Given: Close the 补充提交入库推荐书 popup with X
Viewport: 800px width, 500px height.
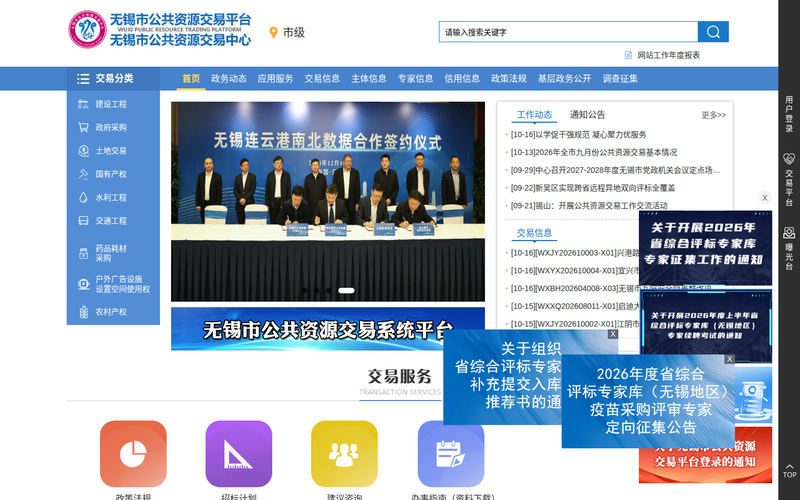Looking at the screenshot, I should [613, 334].
